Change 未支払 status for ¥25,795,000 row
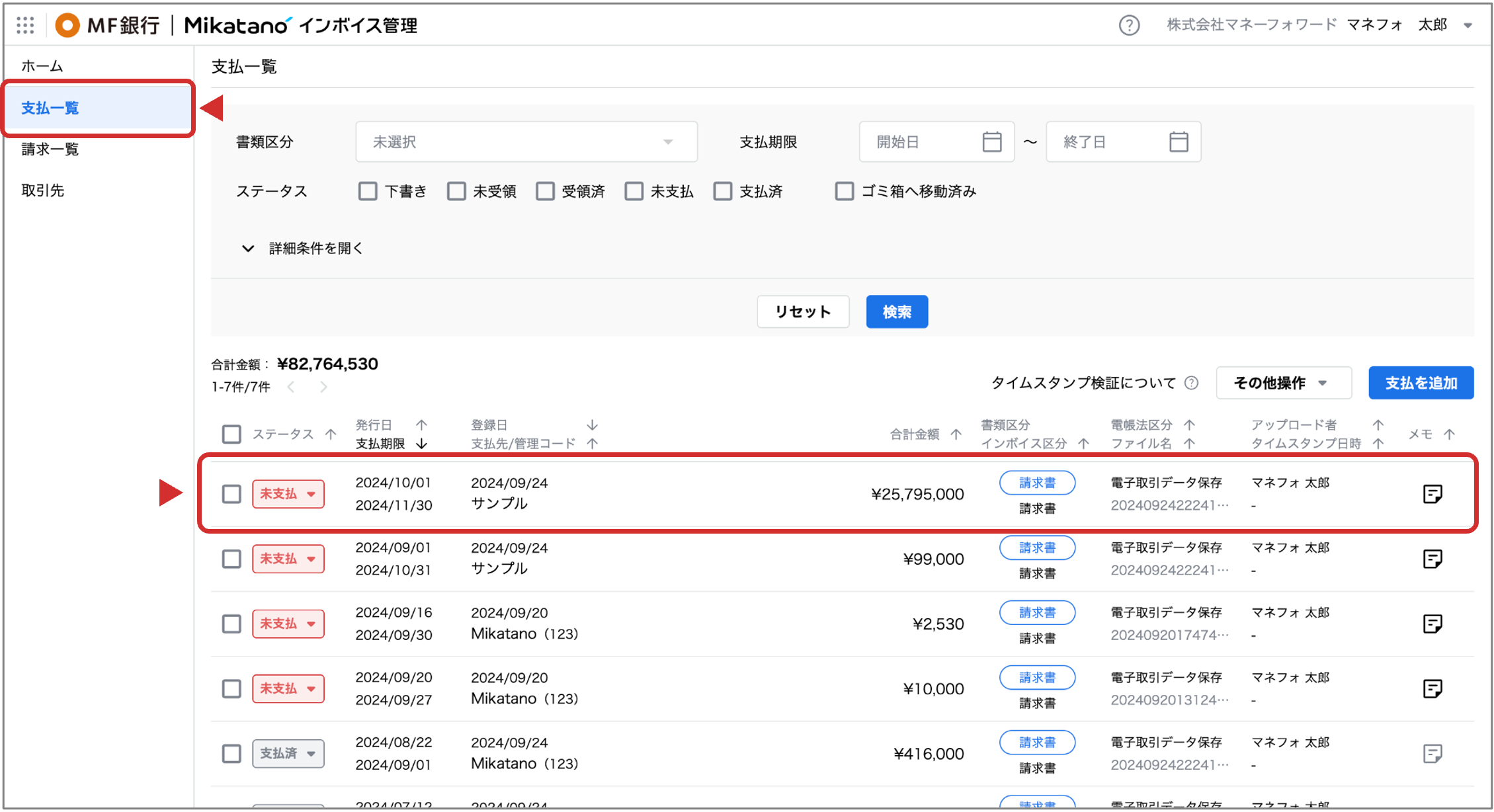Screen dimensions: 1494x812 coord(288,494)
